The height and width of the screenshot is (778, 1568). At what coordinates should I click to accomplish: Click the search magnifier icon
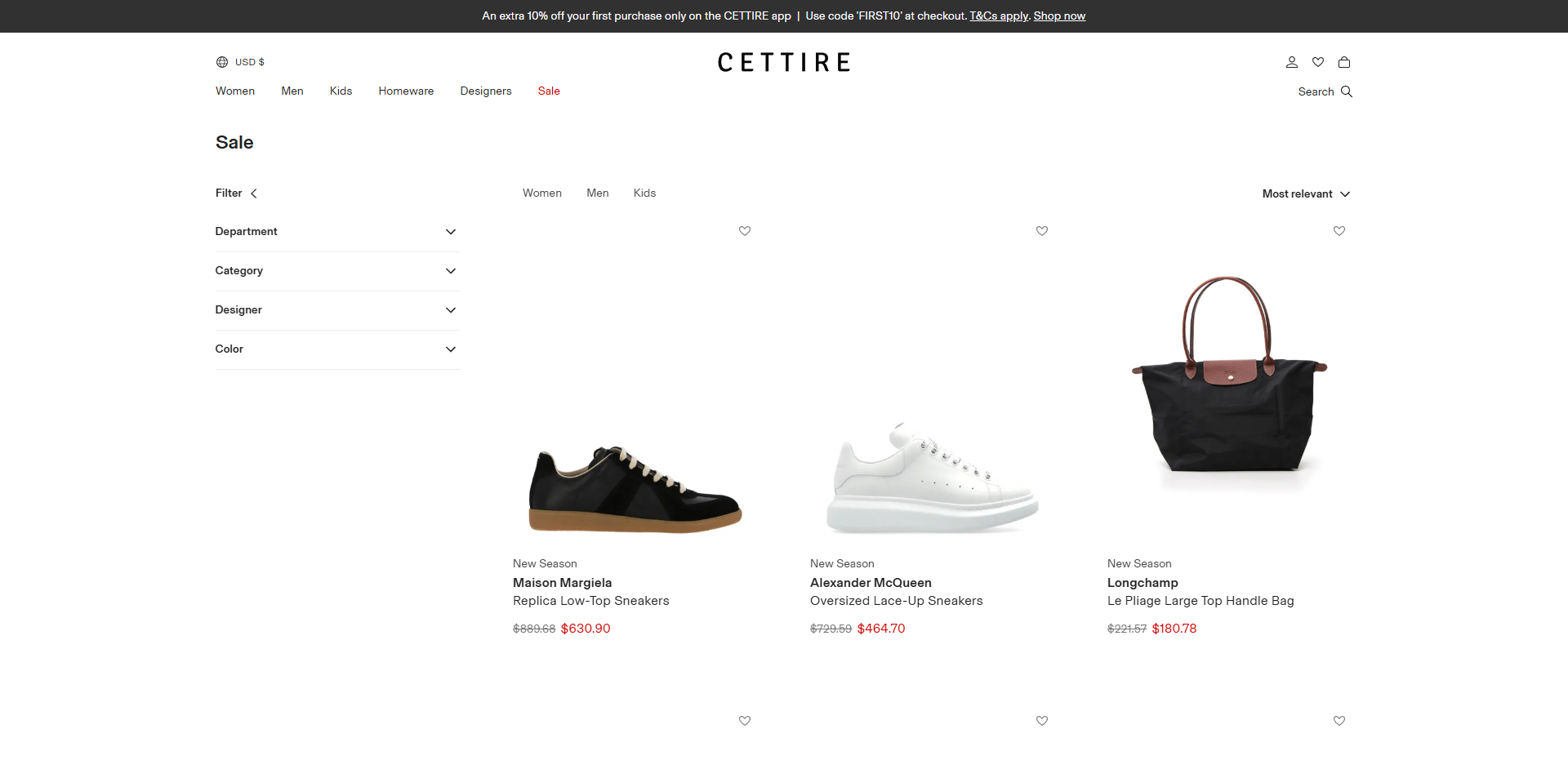(1347, 91)
